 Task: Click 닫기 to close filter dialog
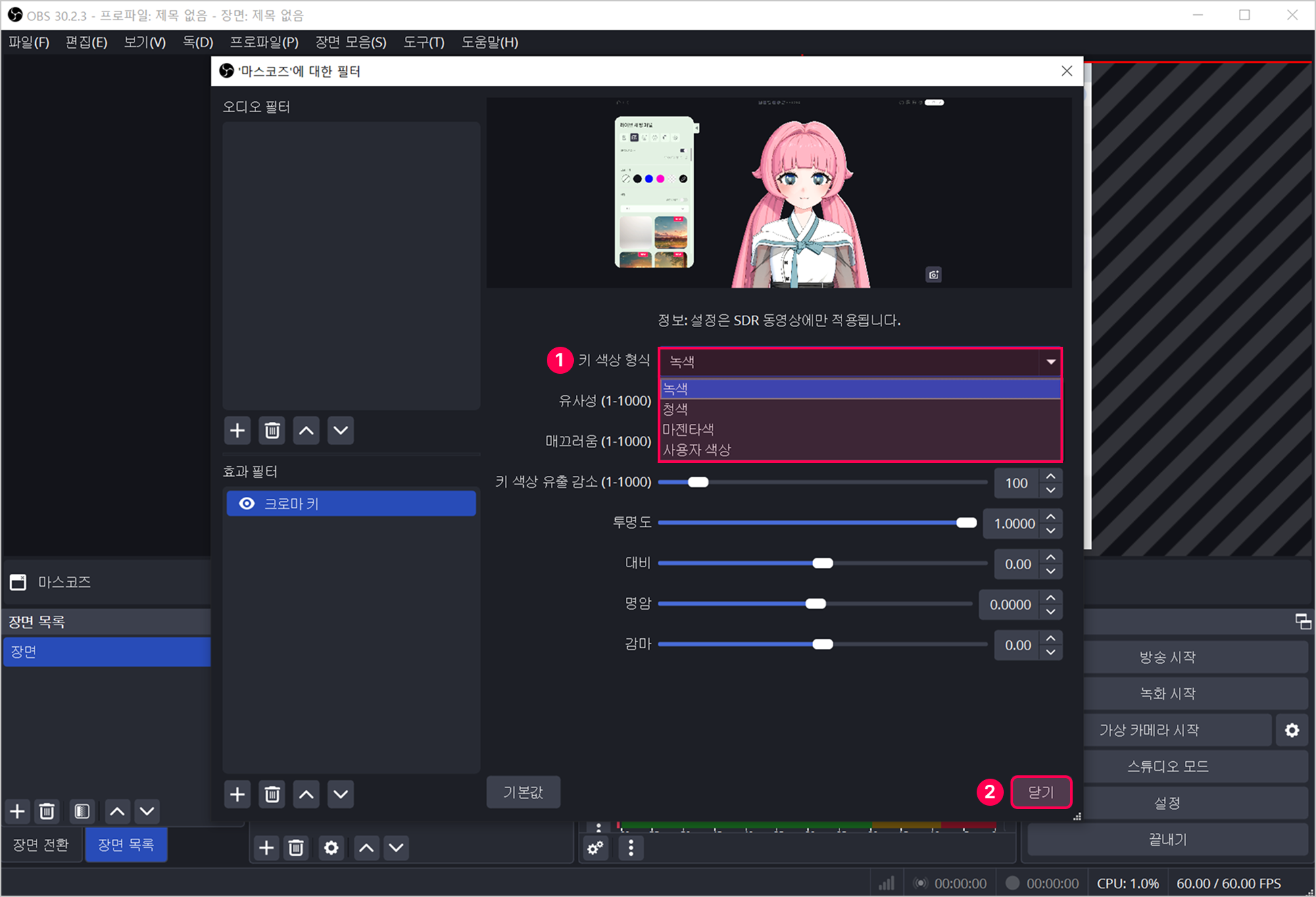(x=1041, y=792)
